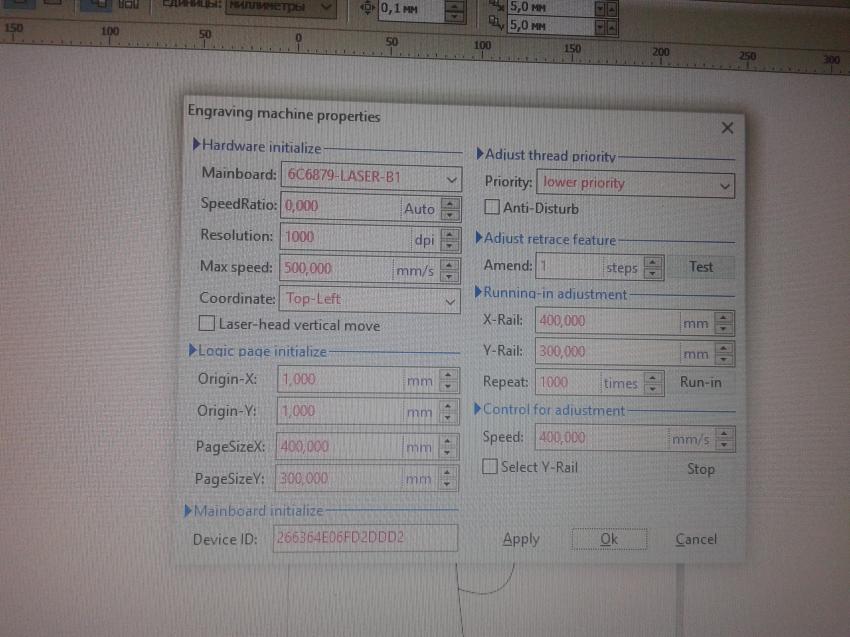Open the Coordinate Top-Left dropdown

click(451, 299)
